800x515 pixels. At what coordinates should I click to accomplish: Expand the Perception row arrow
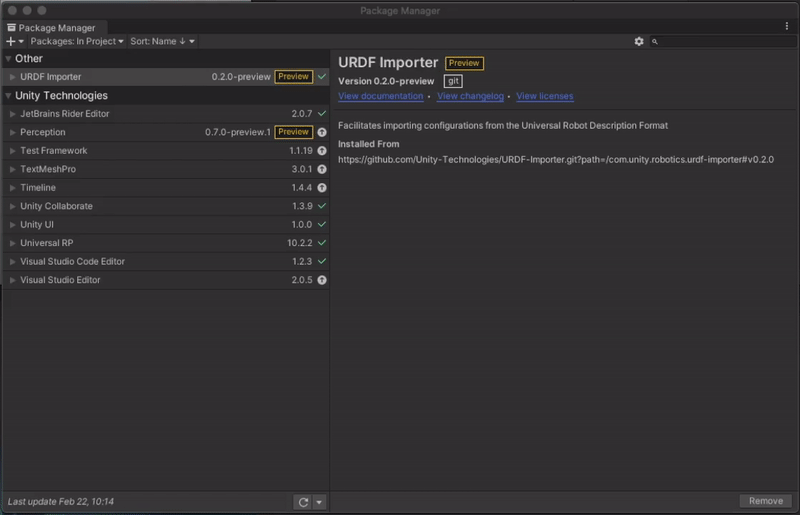tap(12, 132)
